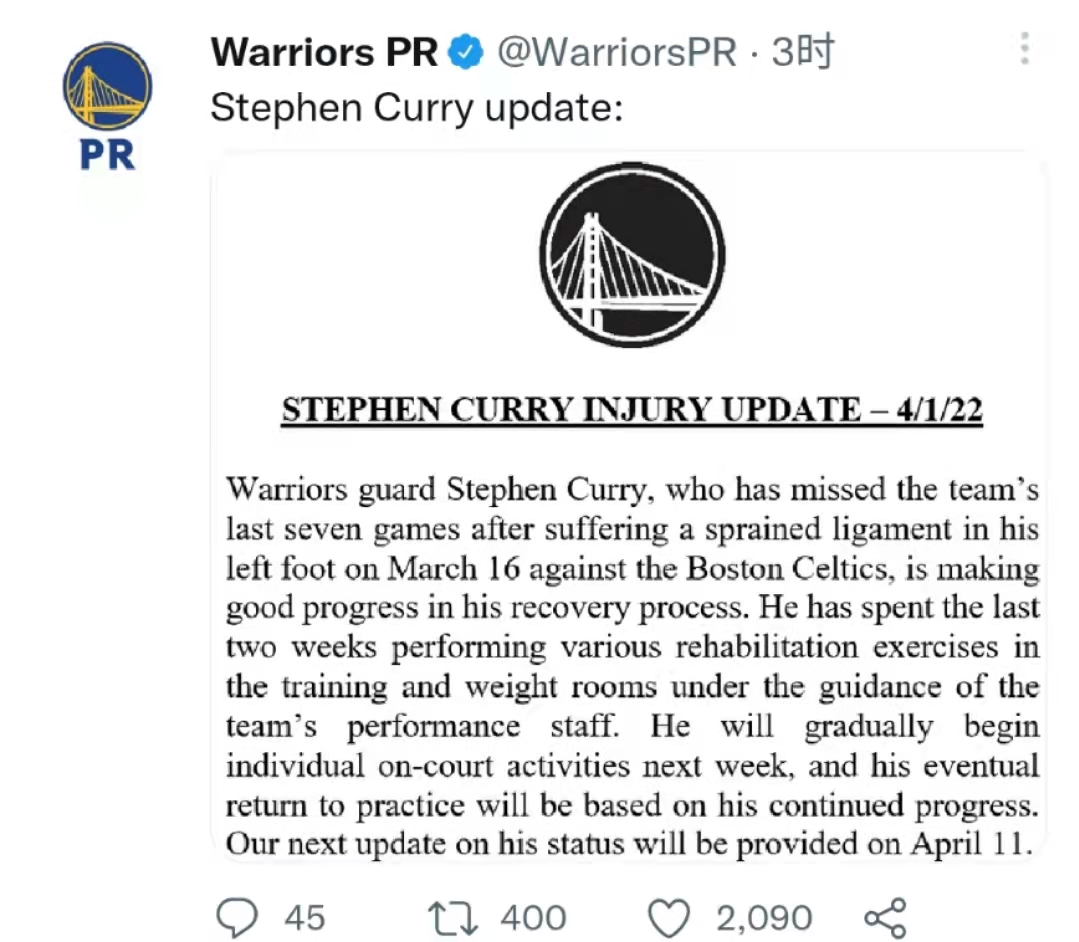Click the share icon
The image size is (1079, 942).
(x=886, y=918)
